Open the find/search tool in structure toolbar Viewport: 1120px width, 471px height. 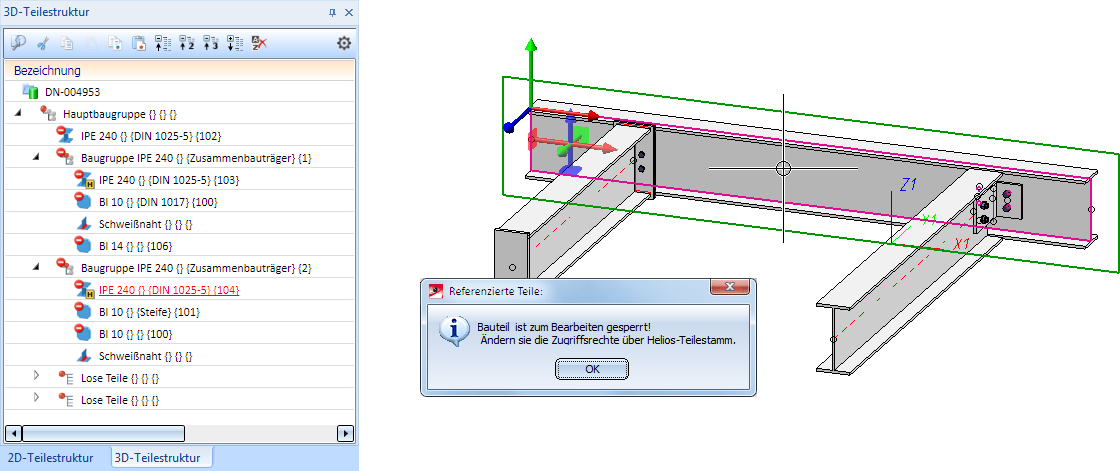[x=19, y=43]
